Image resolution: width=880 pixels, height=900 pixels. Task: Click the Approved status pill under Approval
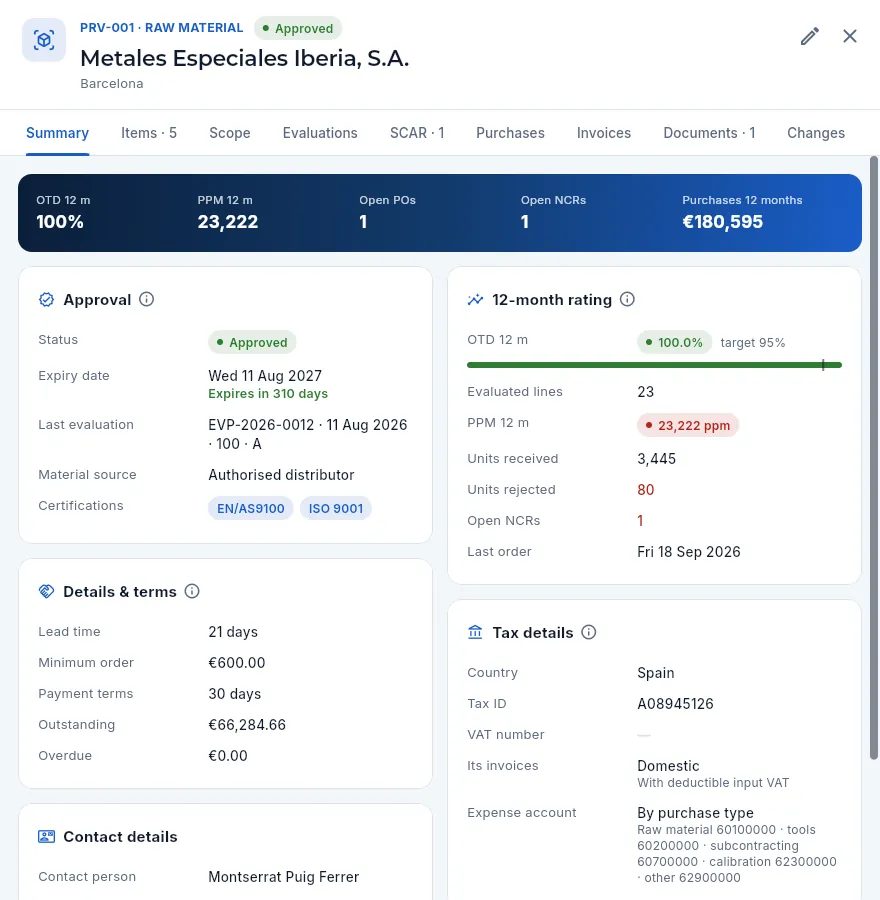[x=252, y=342]
